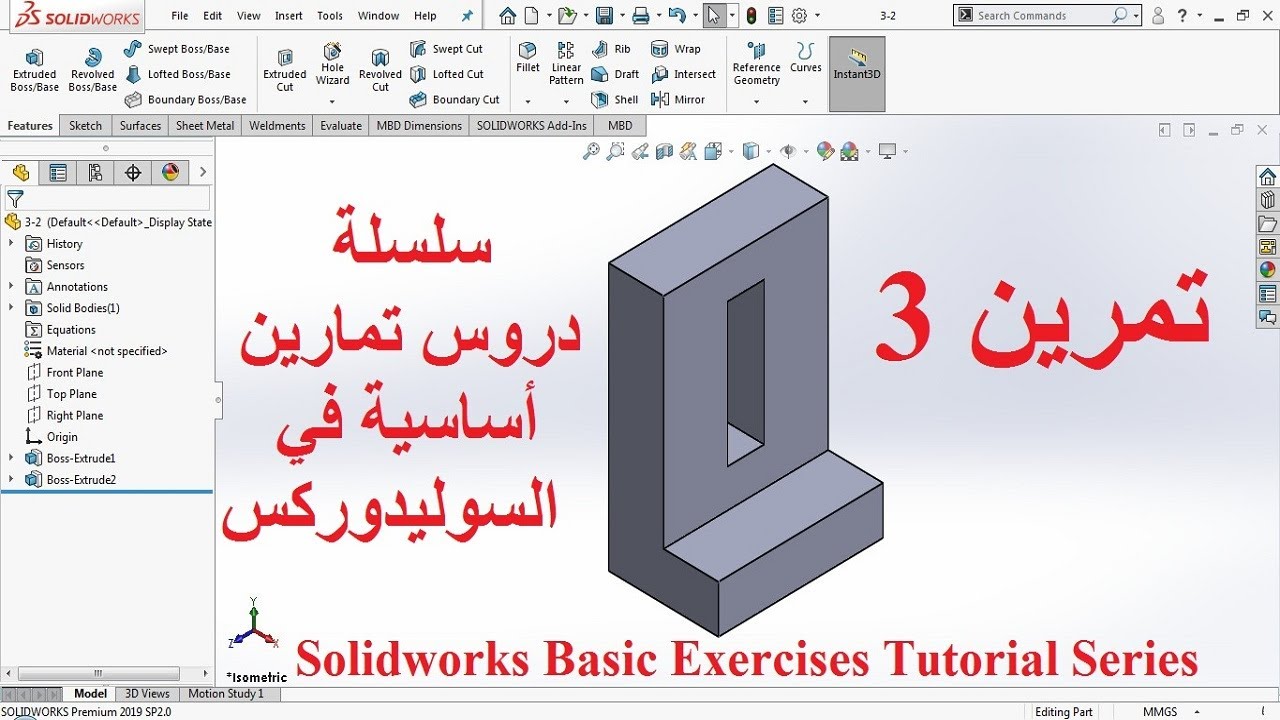Open the Linear Pattern dropdown arrow
The width and height of the screenshot is (1280, 720).
(566, 101)
